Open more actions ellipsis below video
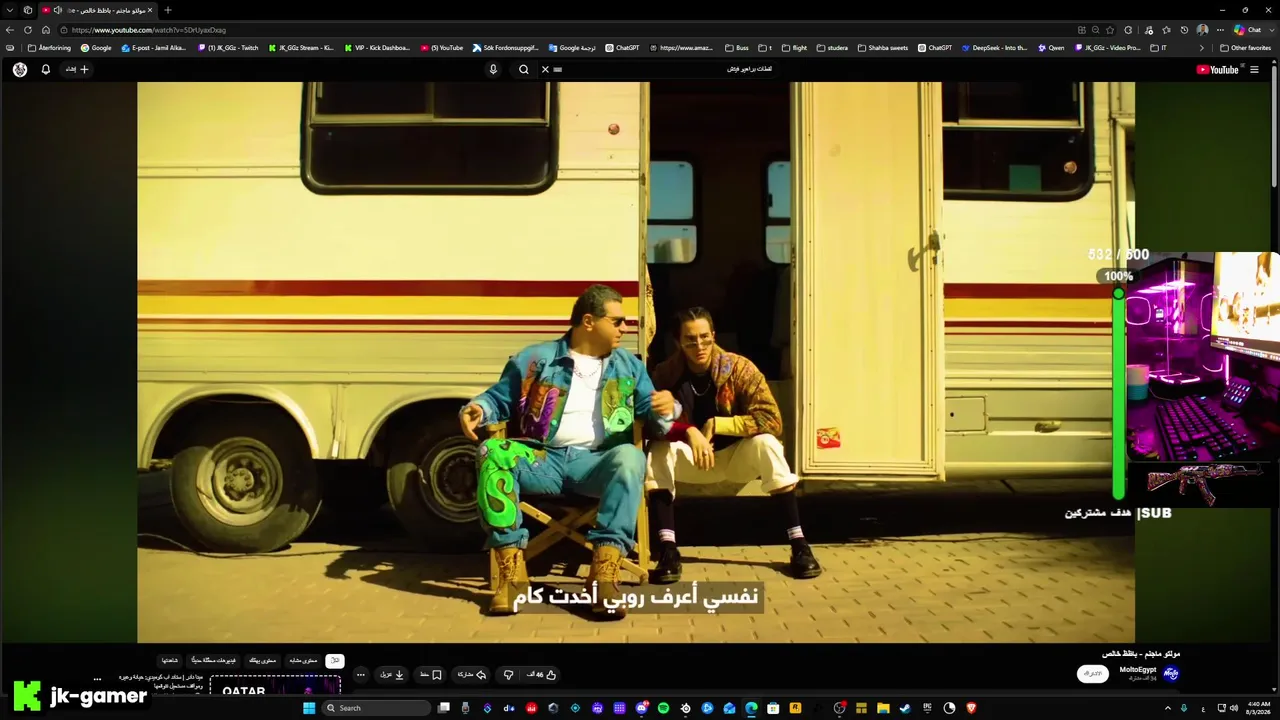The image size is (1280, 720). 361,675
